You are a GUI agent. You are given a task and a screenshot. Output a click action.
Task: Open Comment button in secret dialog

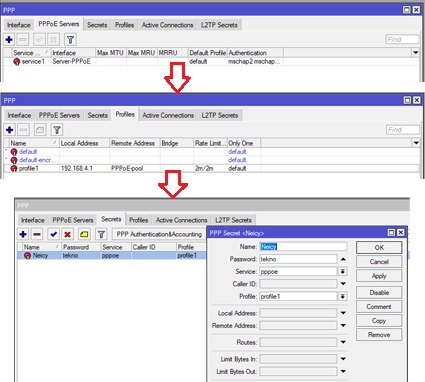point(379,307)
